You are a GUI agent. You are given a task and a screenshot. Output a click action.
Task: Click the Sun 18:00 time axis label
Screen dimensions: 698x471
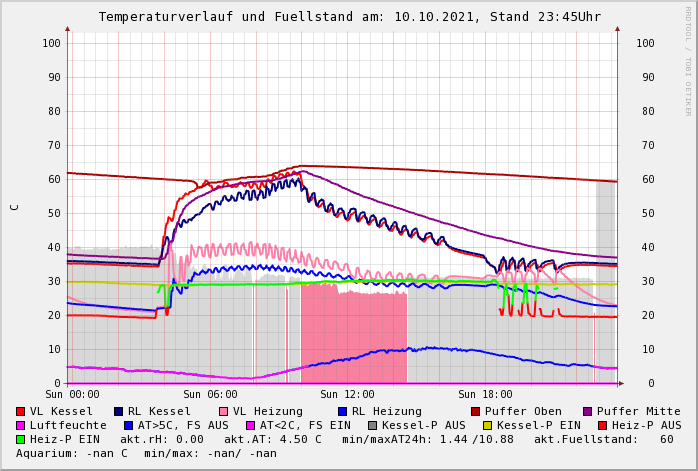click(485, 394)
